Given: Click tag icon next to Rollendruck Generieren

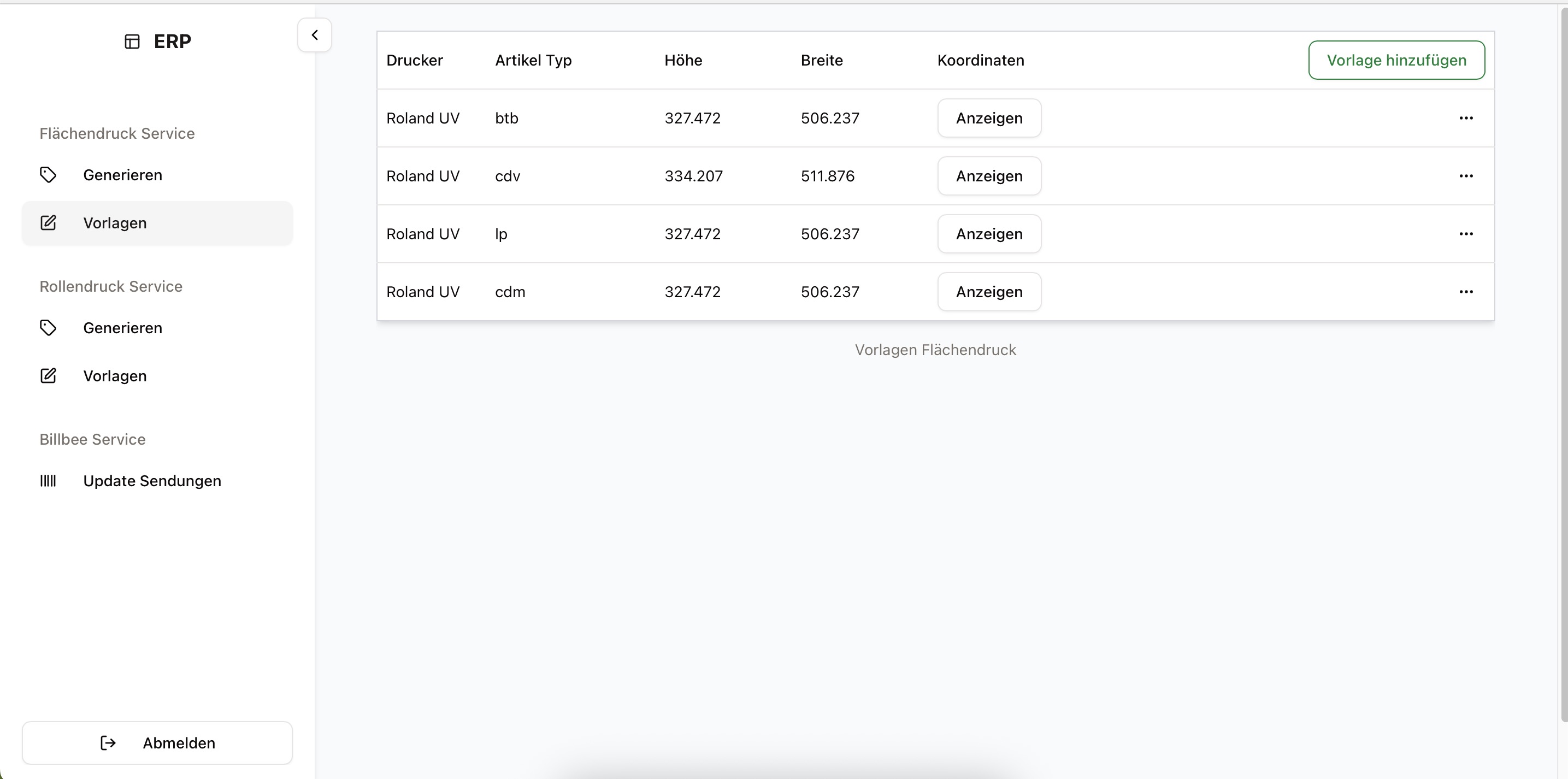Looking at the screenshot, I should [48, 328].
